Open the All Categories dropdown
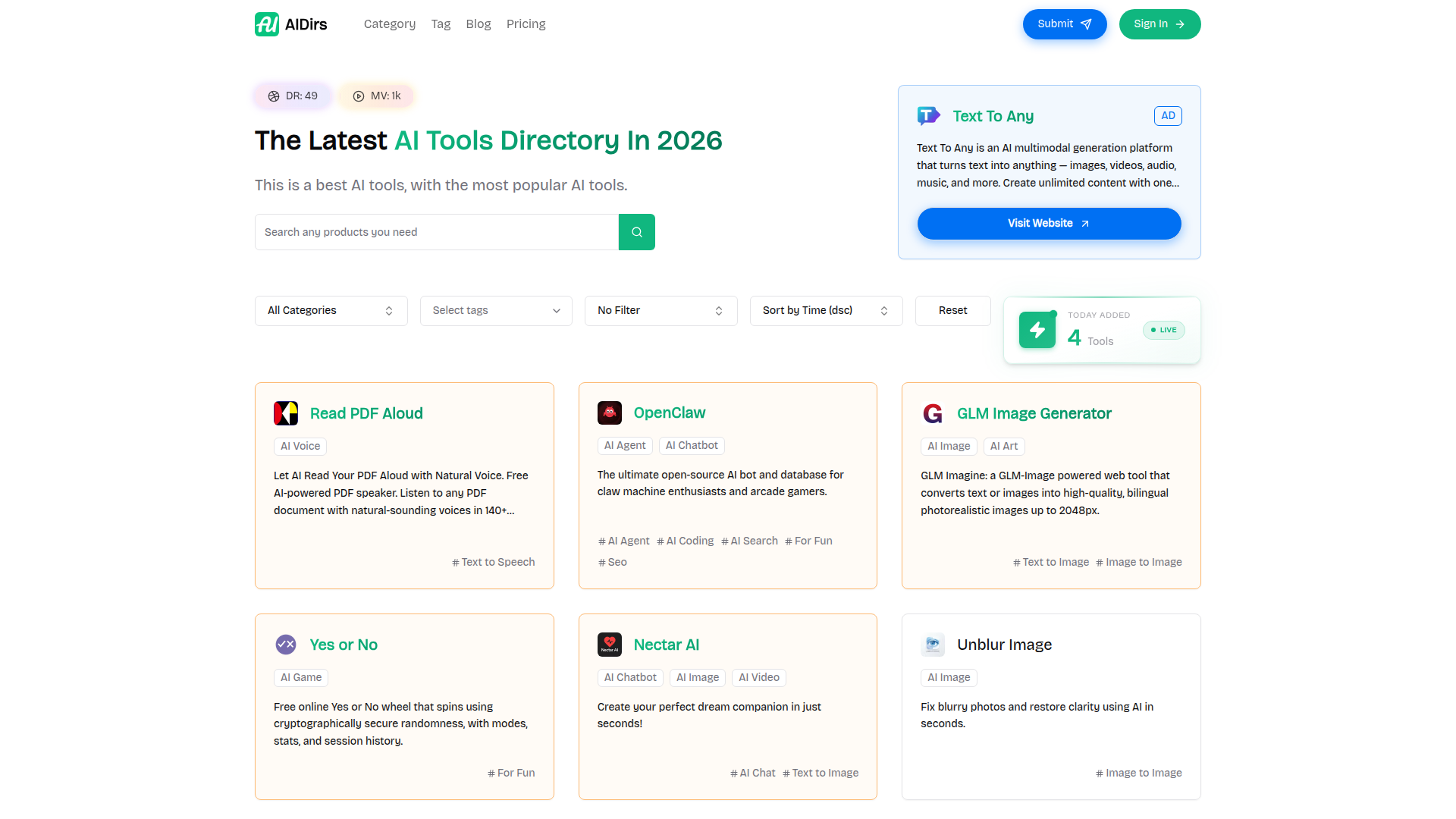This screenshot has height=819, width=1456. 331,311
